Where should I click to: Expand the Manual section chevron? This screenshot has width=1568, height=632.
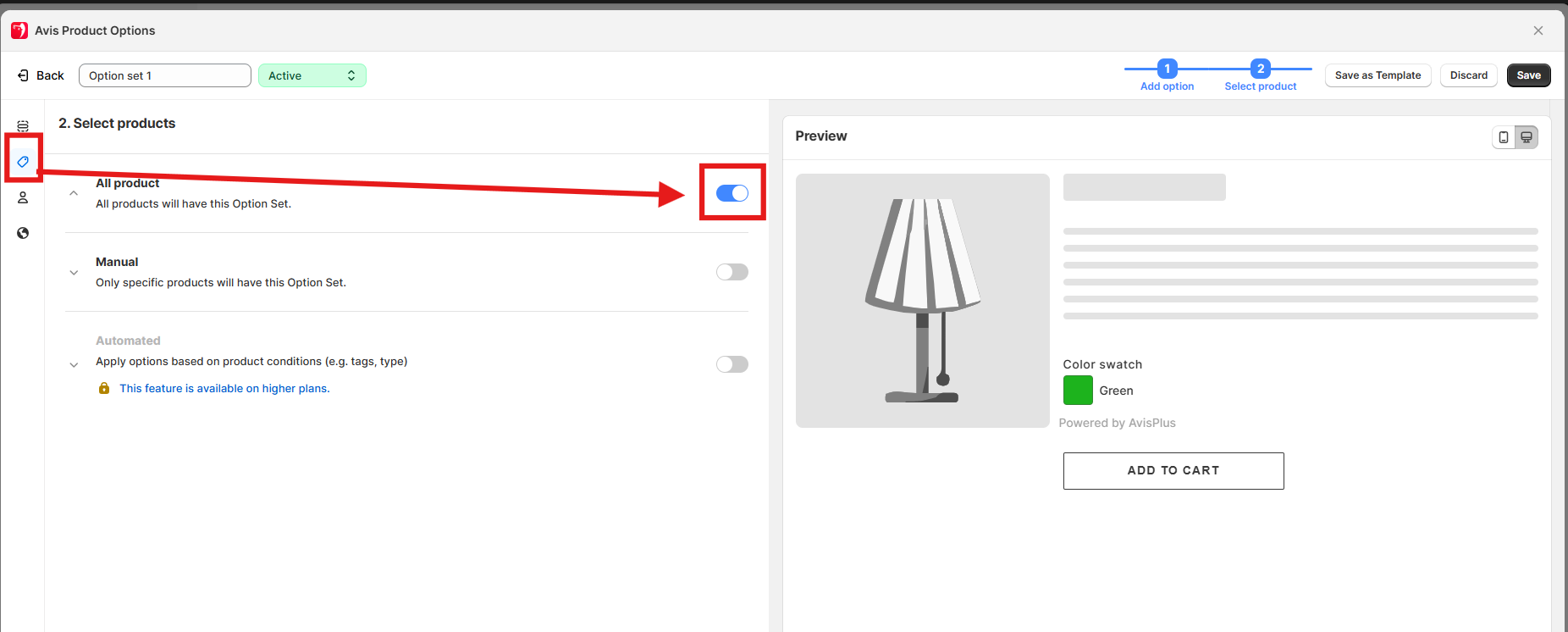click(x=74, y=272)
